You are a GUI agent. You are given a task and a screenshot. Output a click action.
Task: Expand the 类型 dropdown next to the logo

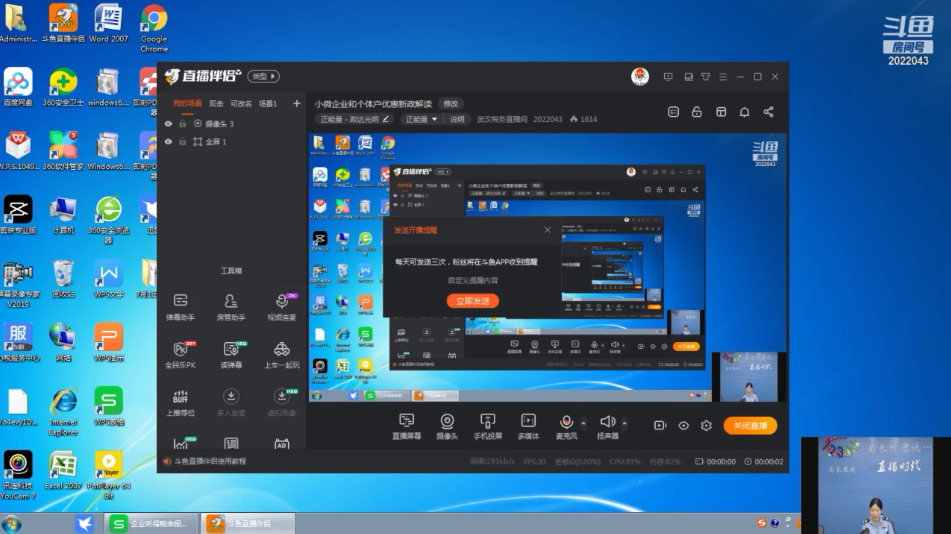point(264,76)
